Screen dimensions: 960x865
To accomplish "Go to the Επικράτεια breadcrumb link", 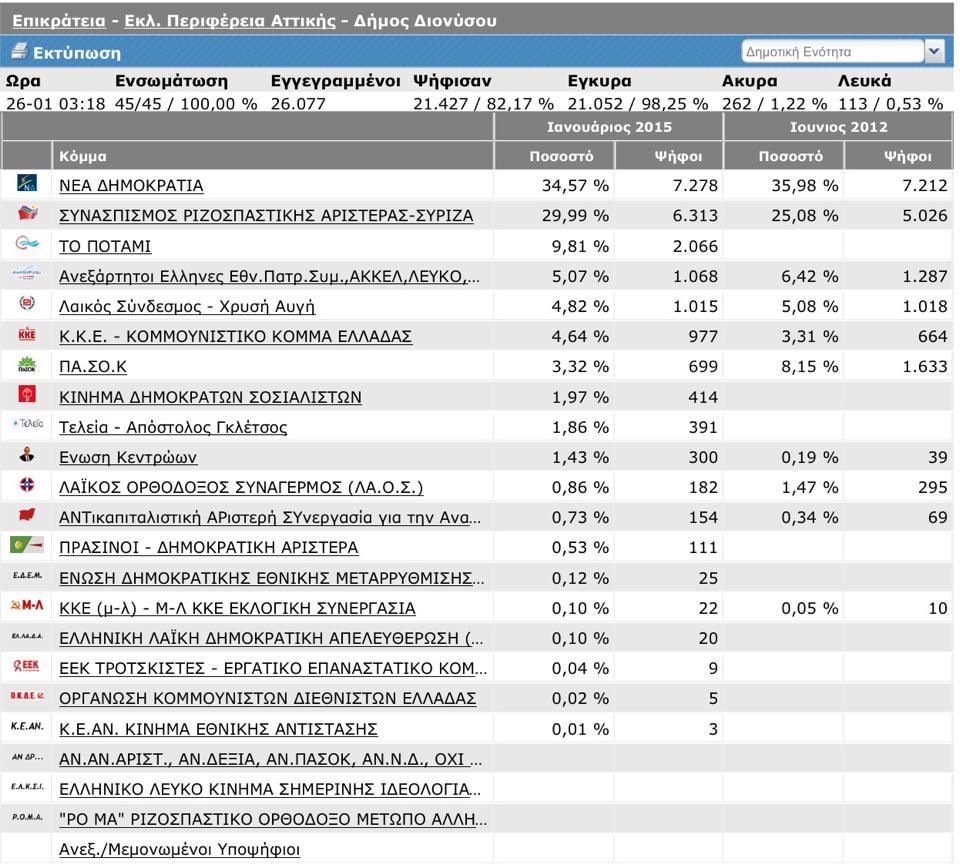I will pyautogui.click(x=59, y=20).
